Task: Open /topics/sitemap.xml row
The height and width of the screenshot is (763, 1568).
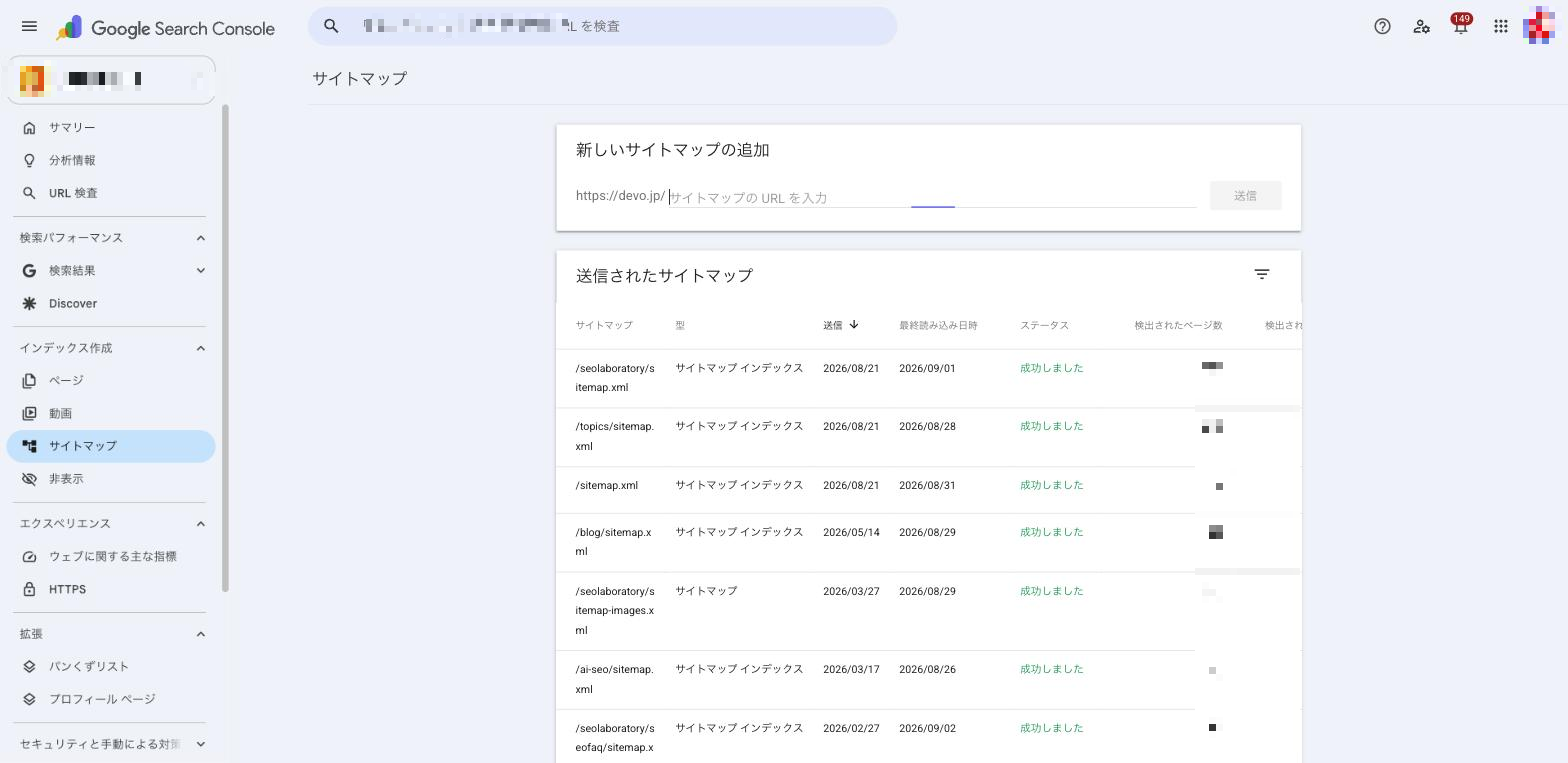Action: (x=929, y=437)
